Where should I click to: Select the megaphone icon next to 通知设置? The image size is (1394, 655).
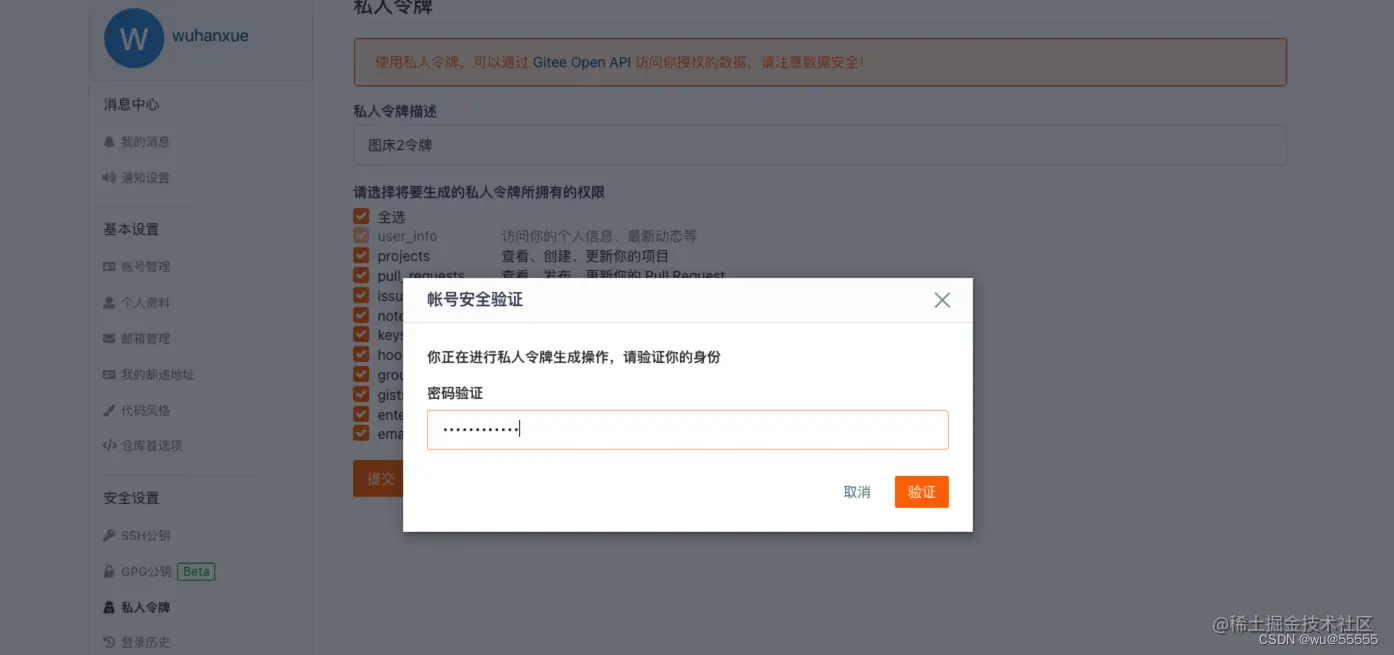(x=110, y=178)
